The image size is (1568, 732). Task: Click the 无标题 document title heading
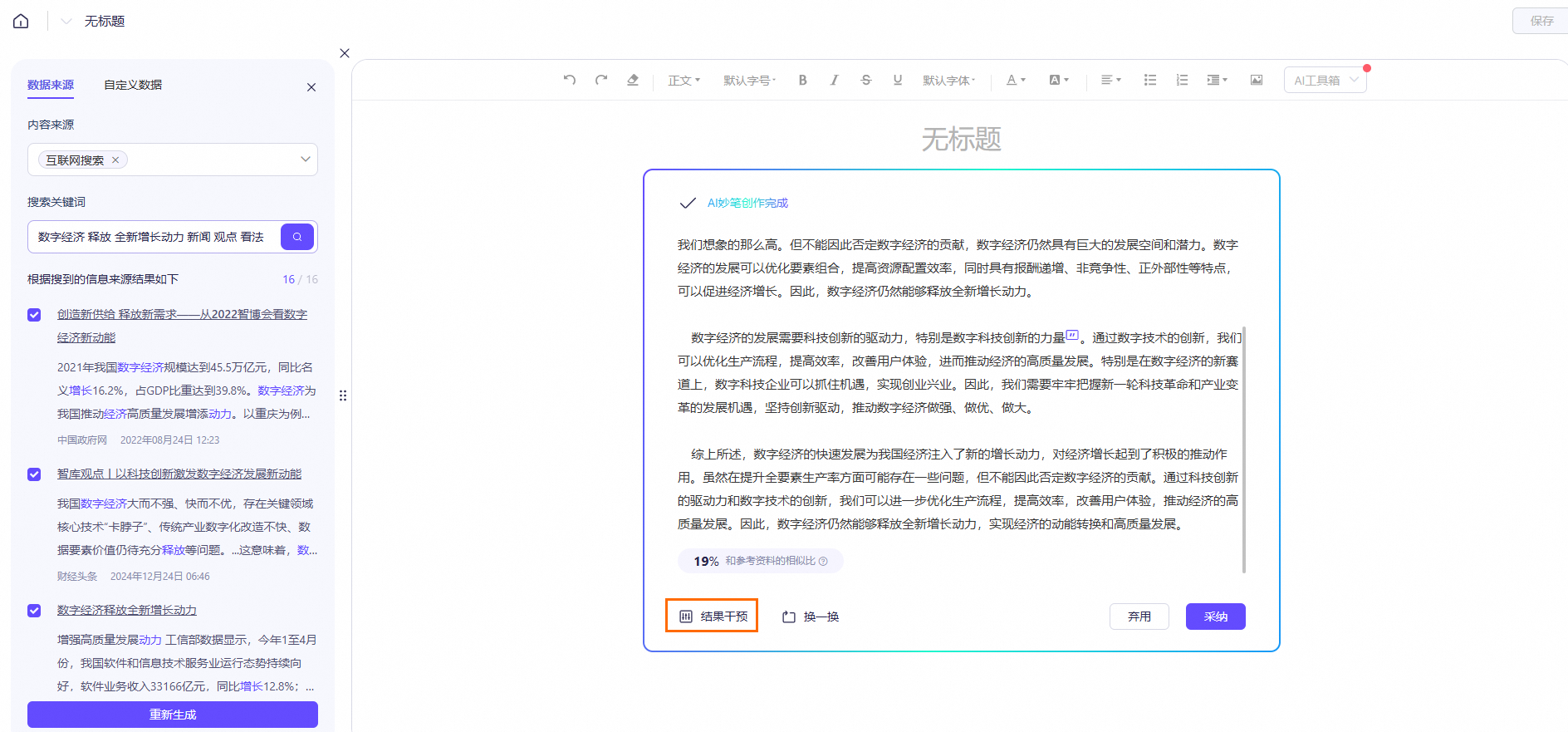tap(962, 139)
